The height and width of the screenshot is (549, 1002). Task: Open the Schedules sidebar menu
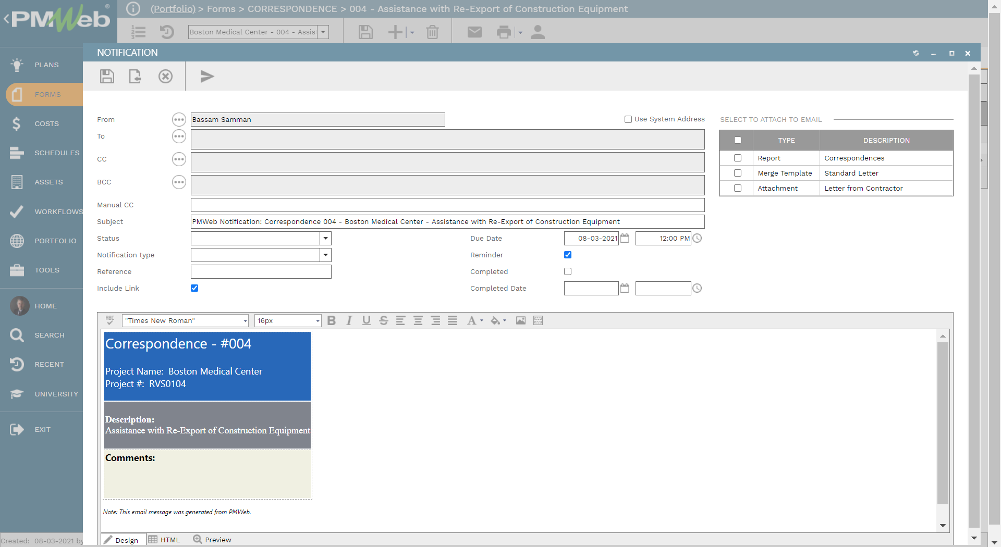(42, 153)
